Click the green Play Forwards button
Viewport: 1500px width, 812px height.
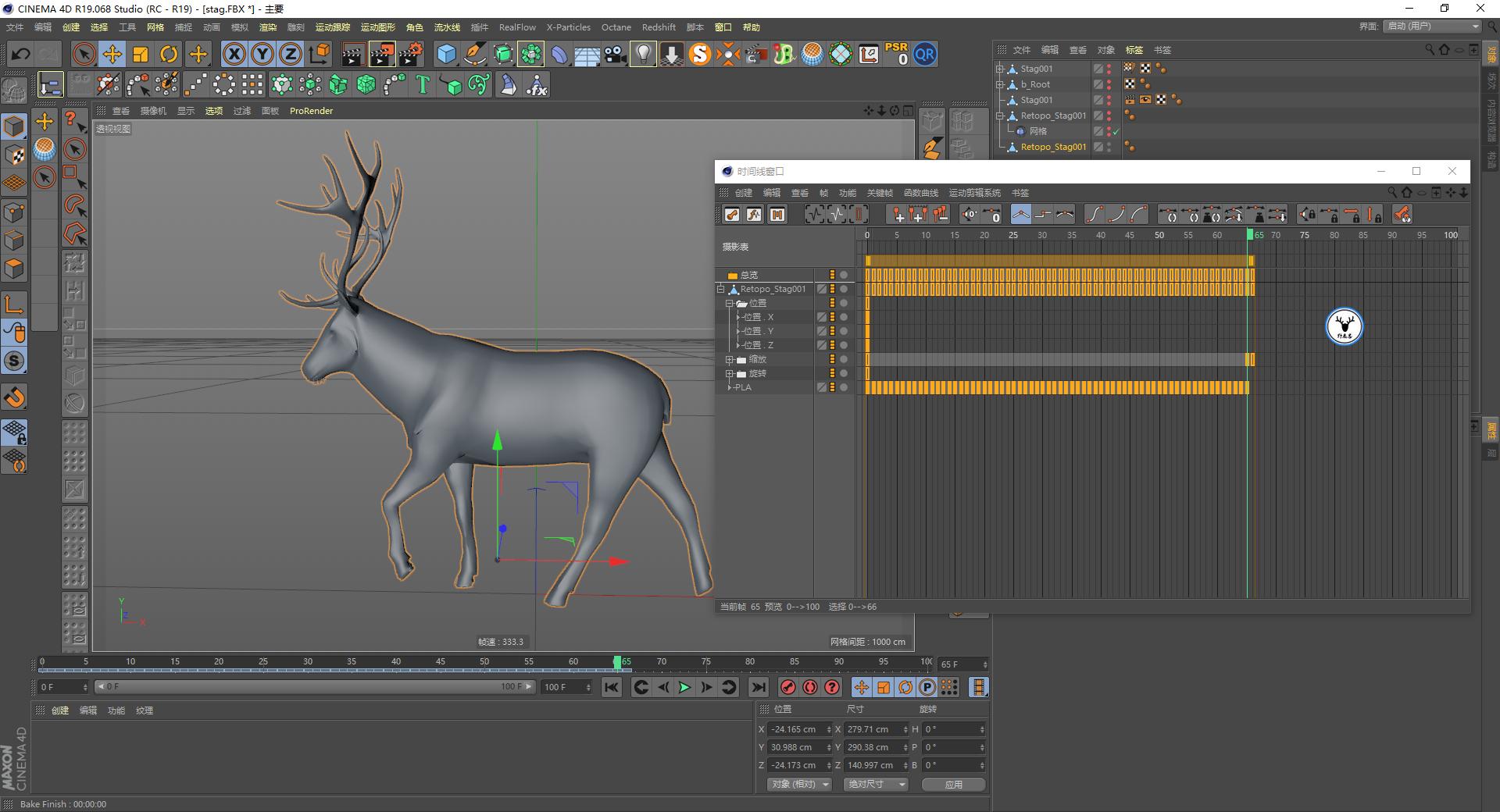(x=684, y=687)
